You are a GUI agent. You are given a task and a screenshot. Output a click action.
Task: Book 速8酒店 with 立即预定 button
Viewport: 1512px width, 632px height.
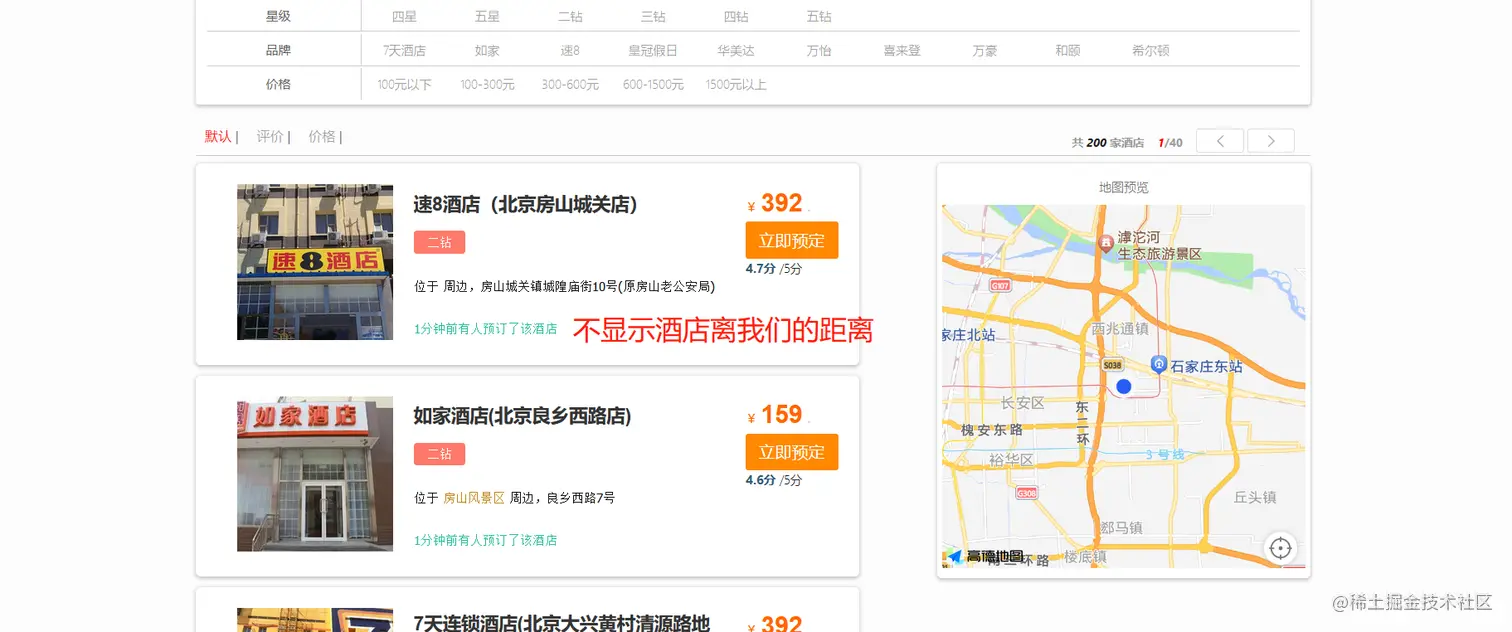(792, 240)
